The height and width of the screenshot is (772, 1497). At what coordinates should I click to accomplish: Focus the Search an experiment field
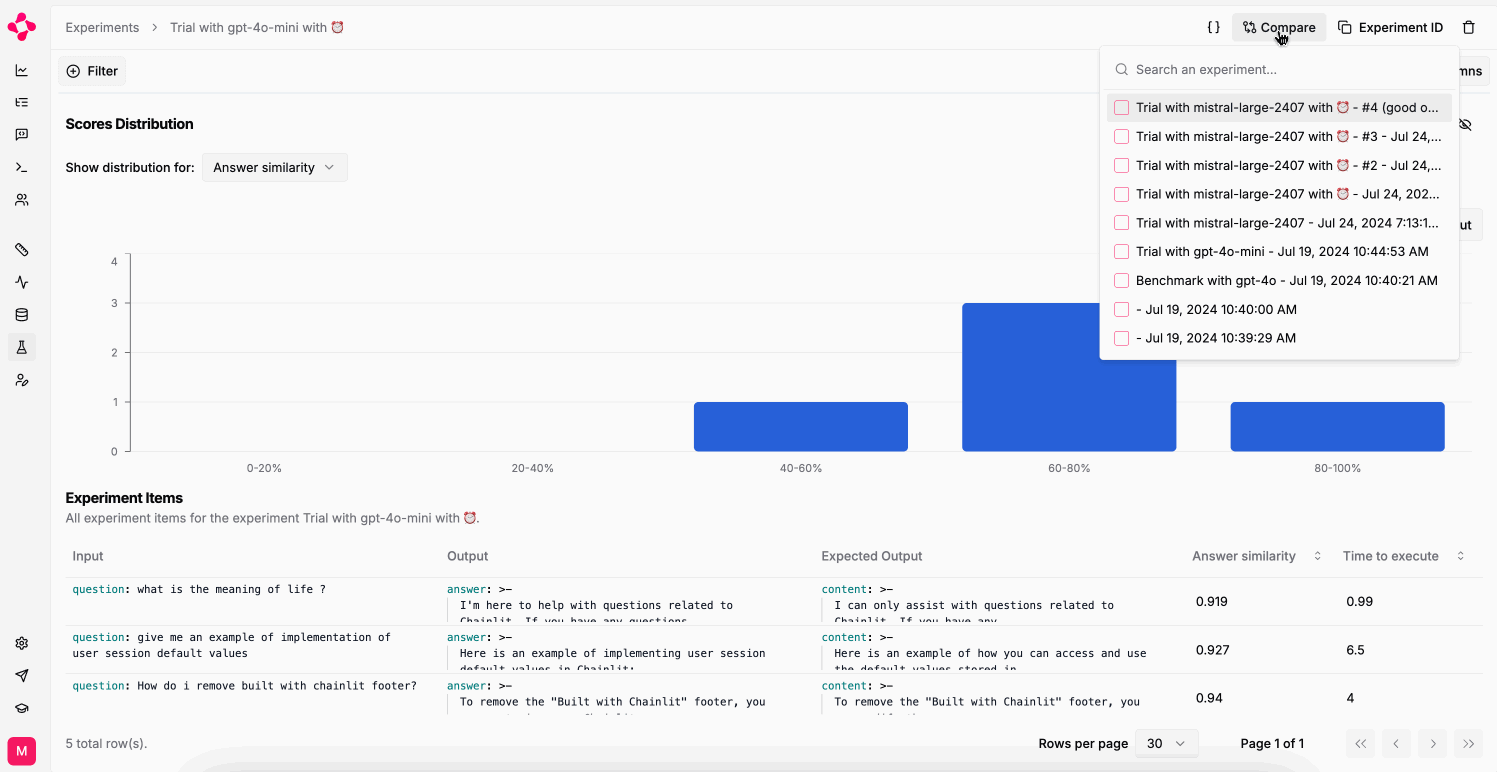(1279, 70)
